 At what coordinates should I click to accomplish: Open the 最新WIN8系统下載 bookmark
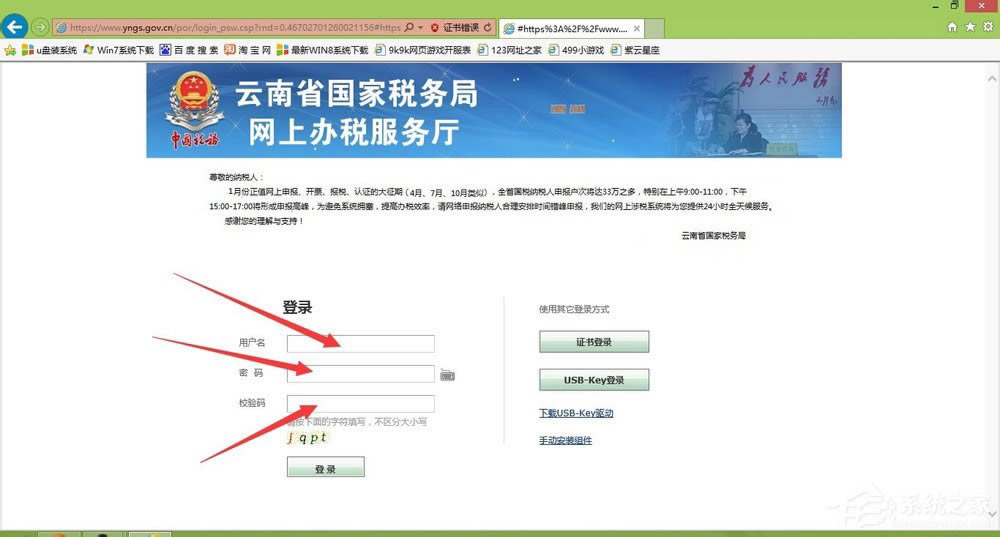coord(323,50)
